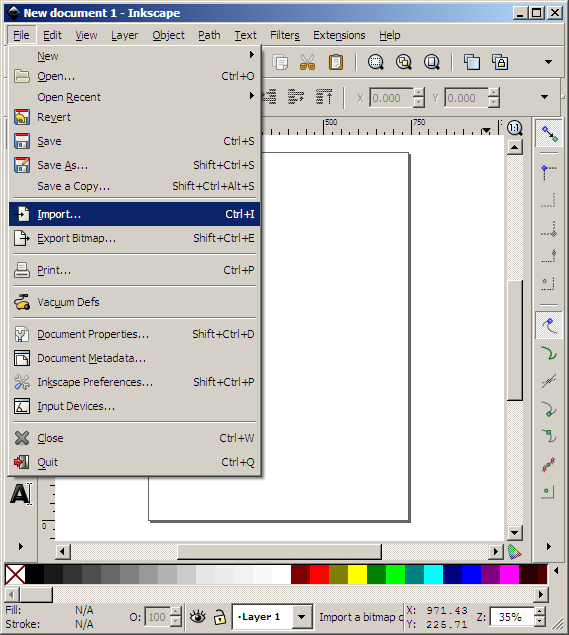Choose Document Metadata menu entry
The image size is (569, 635).
click(x=134, y=358)
